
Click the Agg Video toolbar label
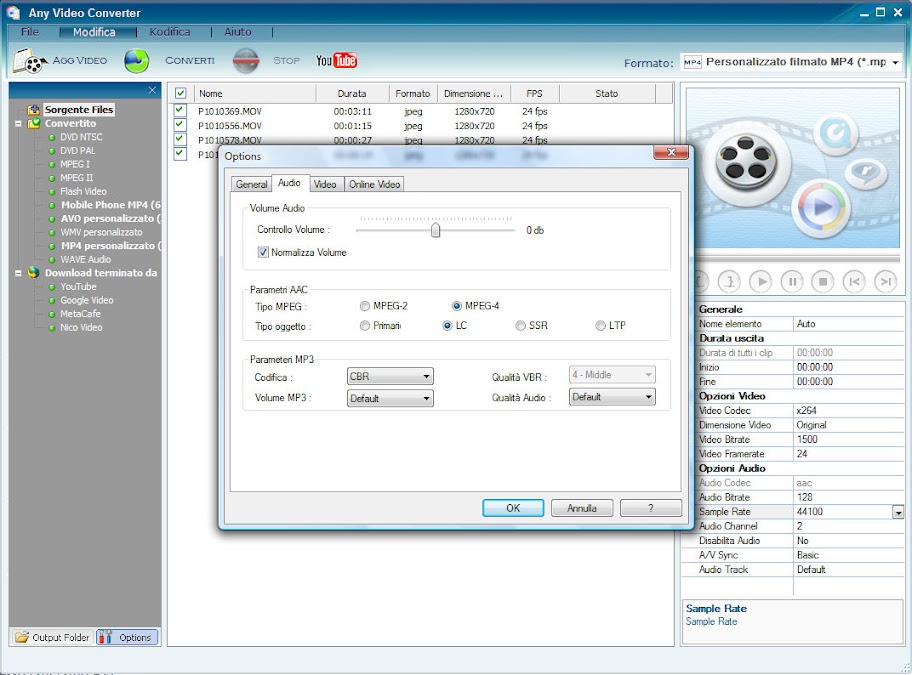80,60
